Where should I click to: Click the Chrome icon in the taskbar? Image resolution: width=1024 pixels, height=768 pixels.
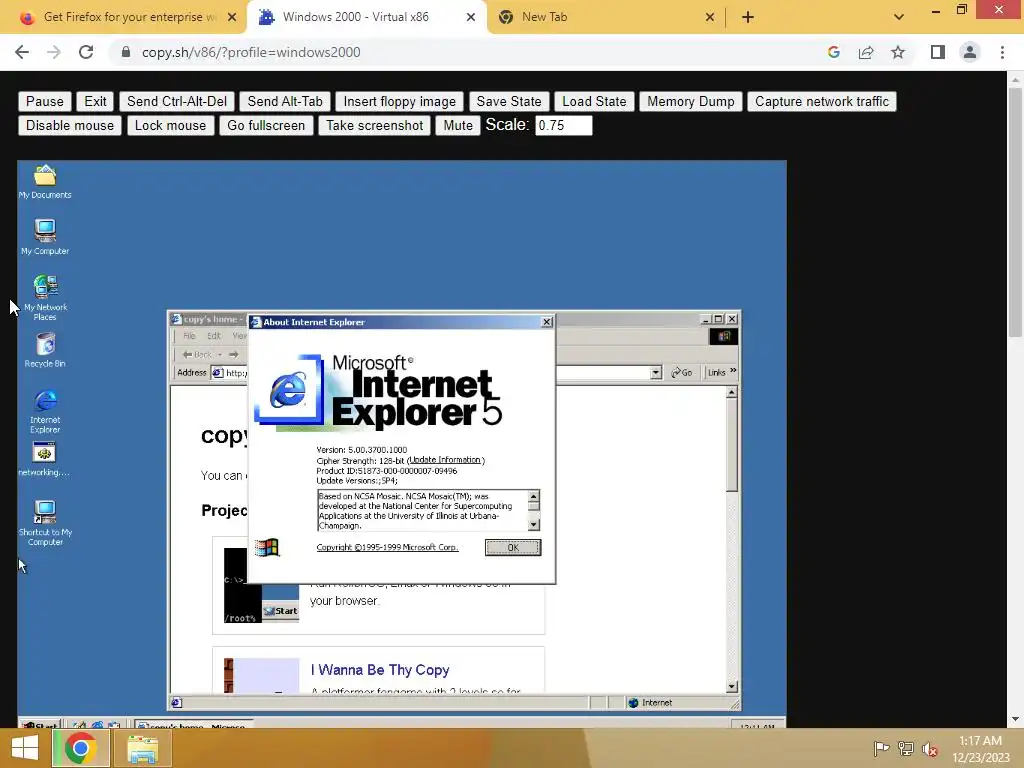point(81,748)
